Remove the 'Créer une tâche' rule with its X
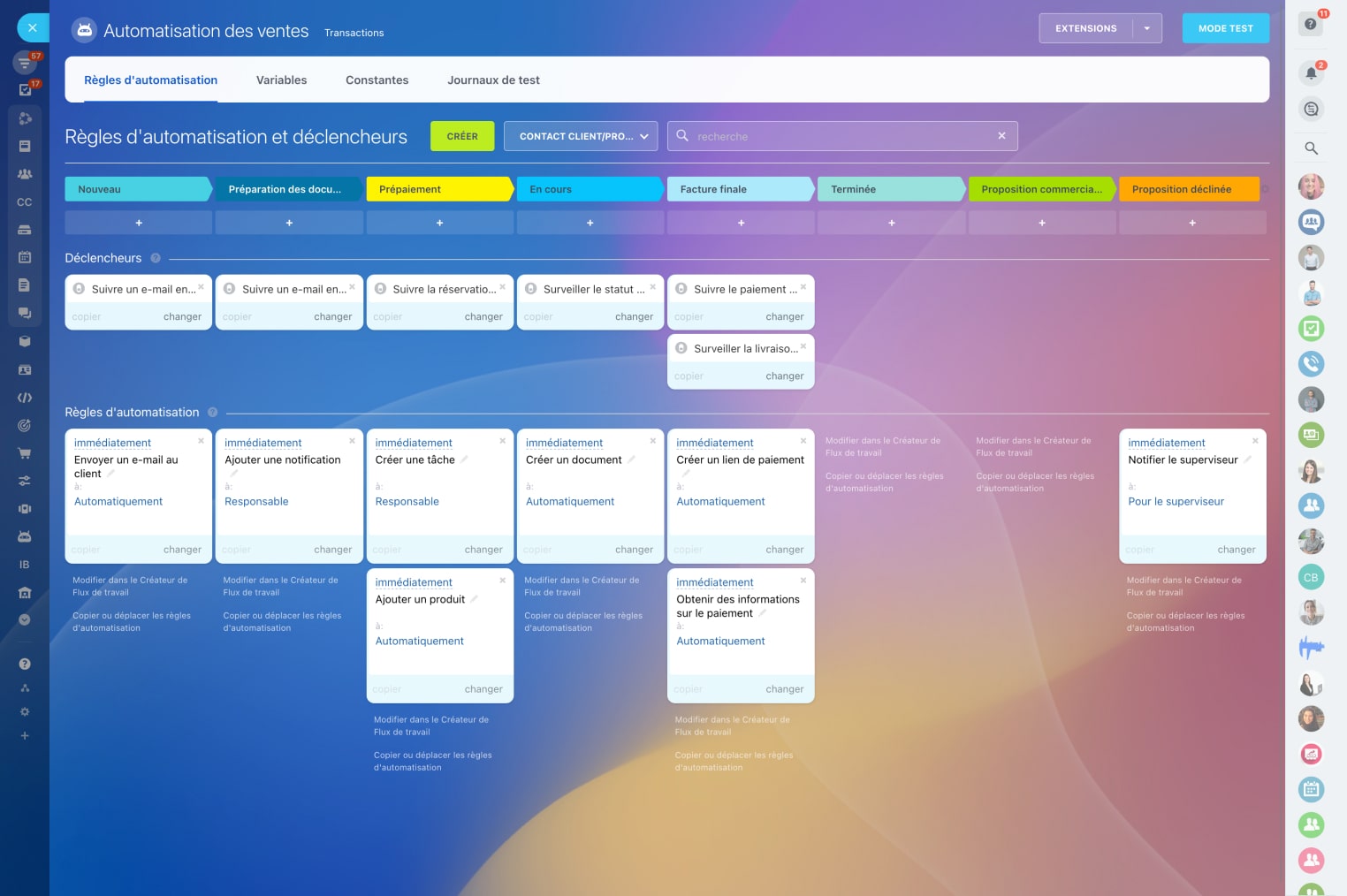 point(503,441)
